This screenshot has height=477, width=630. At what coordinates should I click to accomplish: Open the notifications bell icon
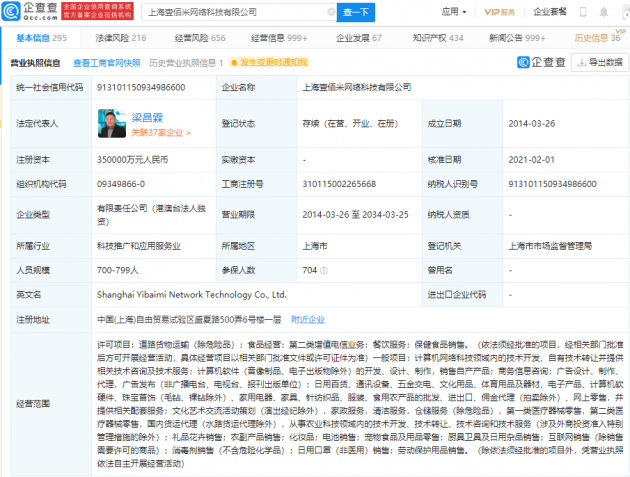(x=603, y=12)
